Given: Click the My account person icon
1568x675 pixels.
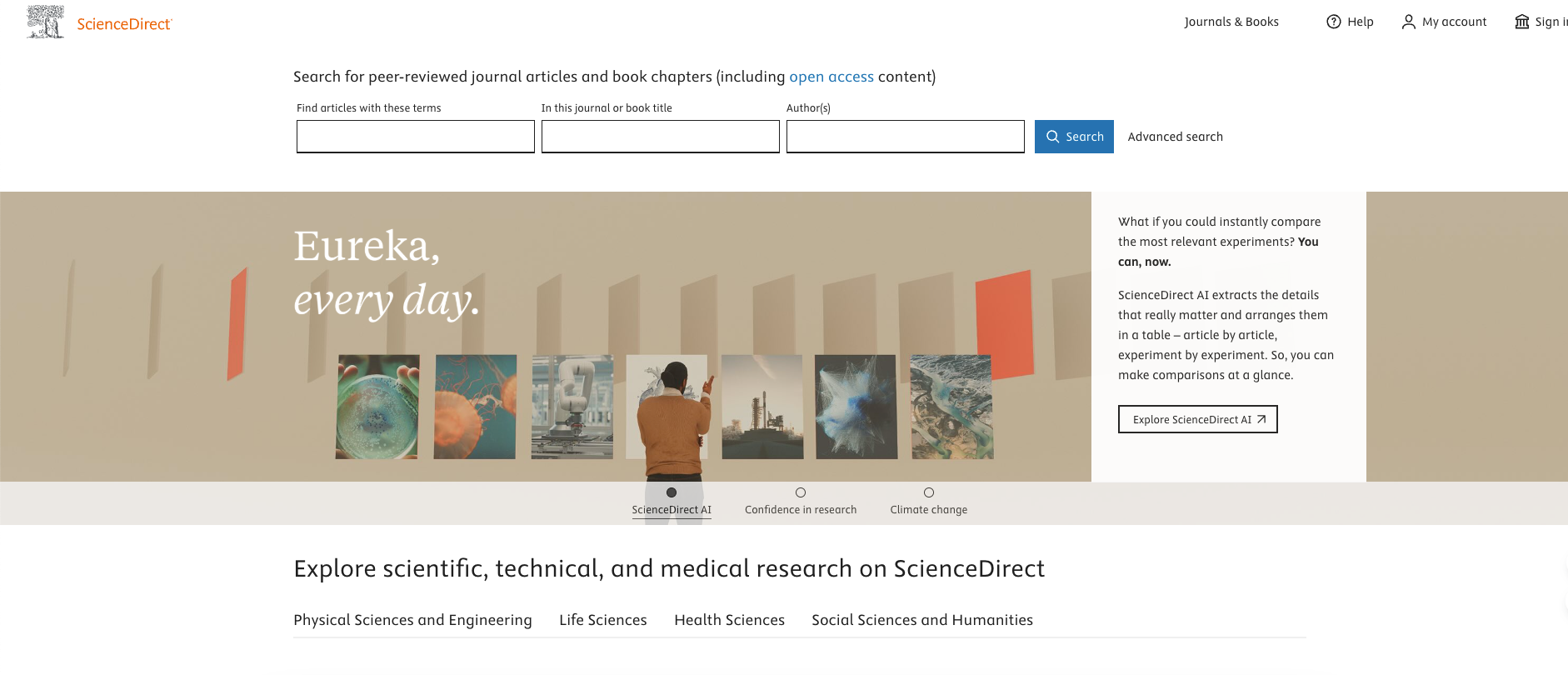Looking at the screenshot, I should (x=1409, y=22).
